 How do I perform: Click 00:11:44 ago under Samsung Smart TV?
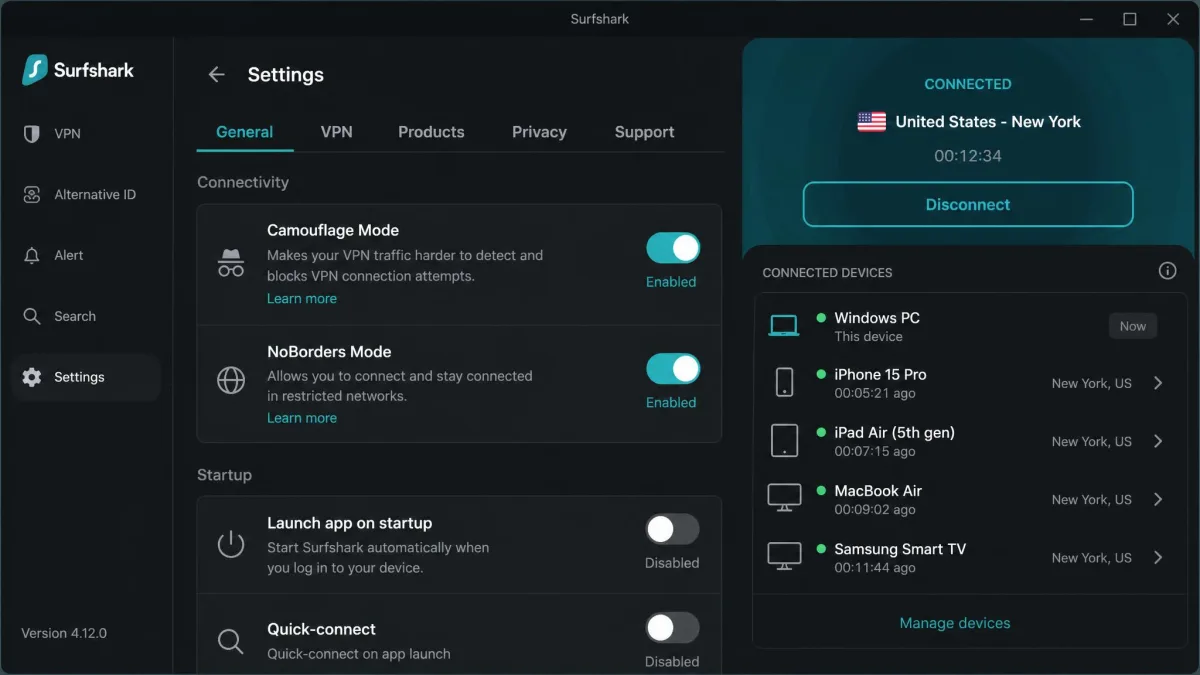(x=875, y=567)
